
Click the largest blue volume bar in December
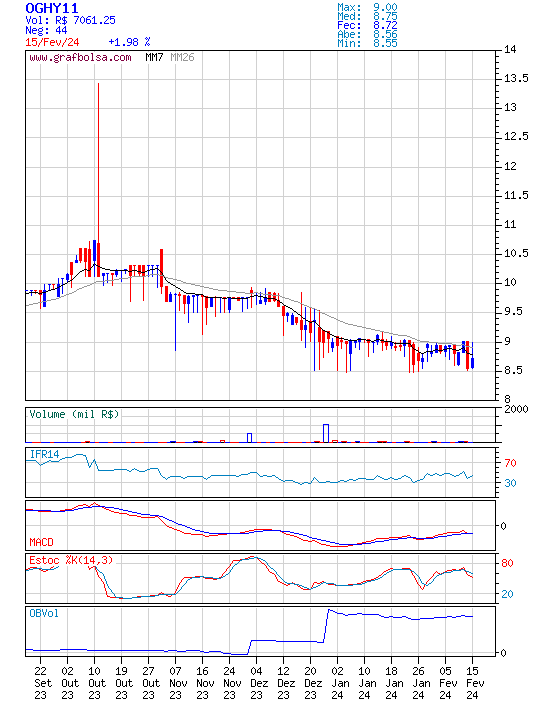[326, 433]
